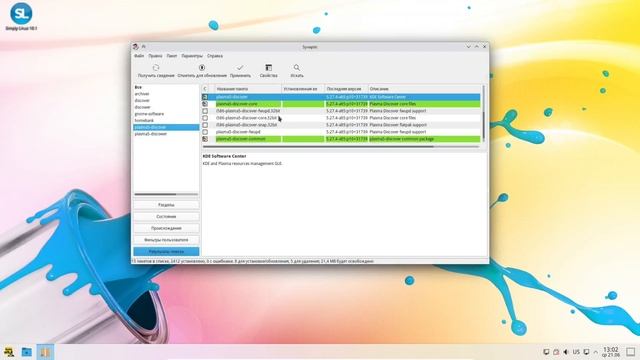640x360 pixels.
Task: Mark the i586-plasma5-discover-fwupd.32bit row checkbox
Action: pyautogui.click(x=205, y=111)
